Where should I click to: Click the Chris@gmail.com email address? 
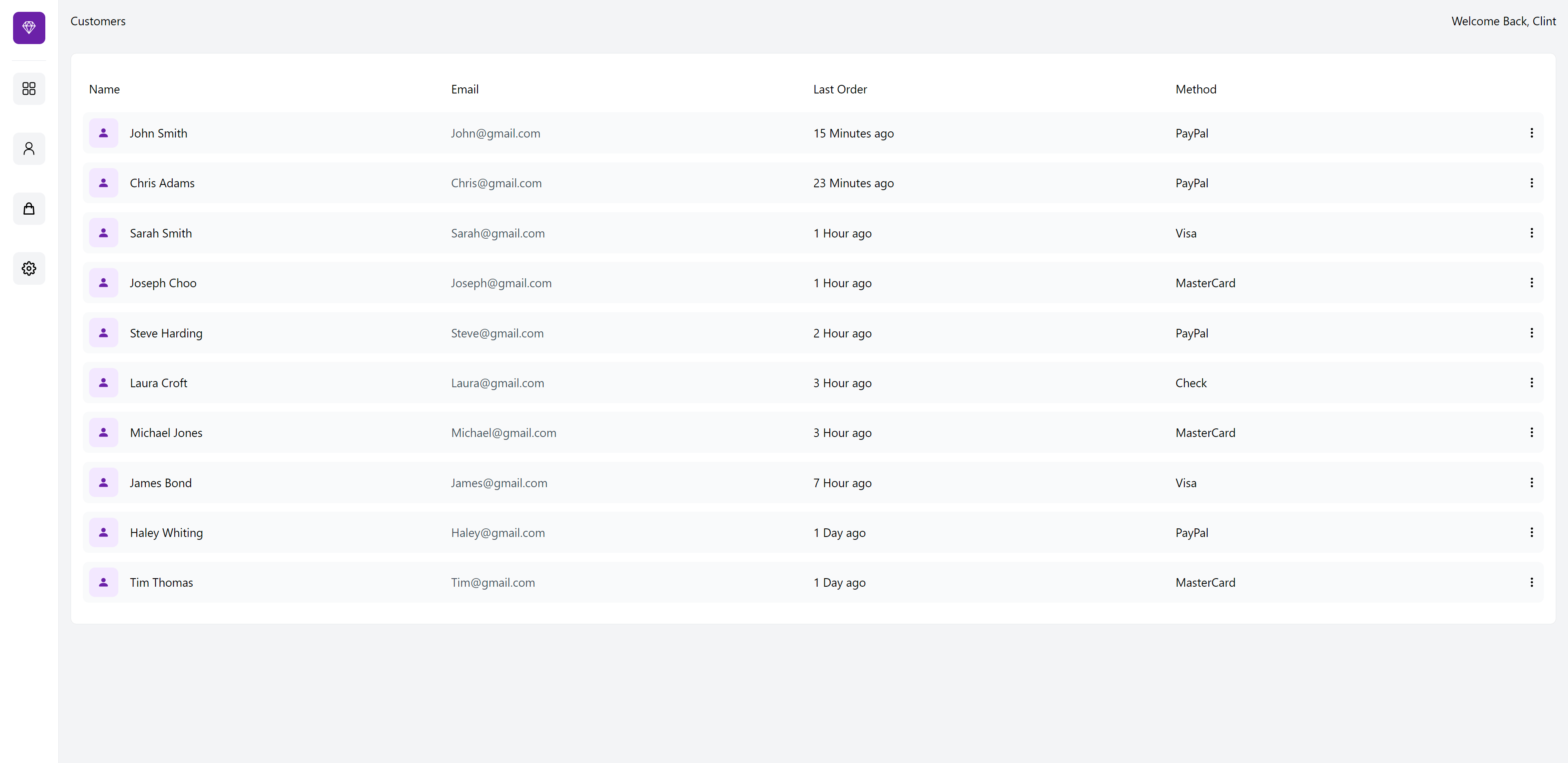[496, 183]
